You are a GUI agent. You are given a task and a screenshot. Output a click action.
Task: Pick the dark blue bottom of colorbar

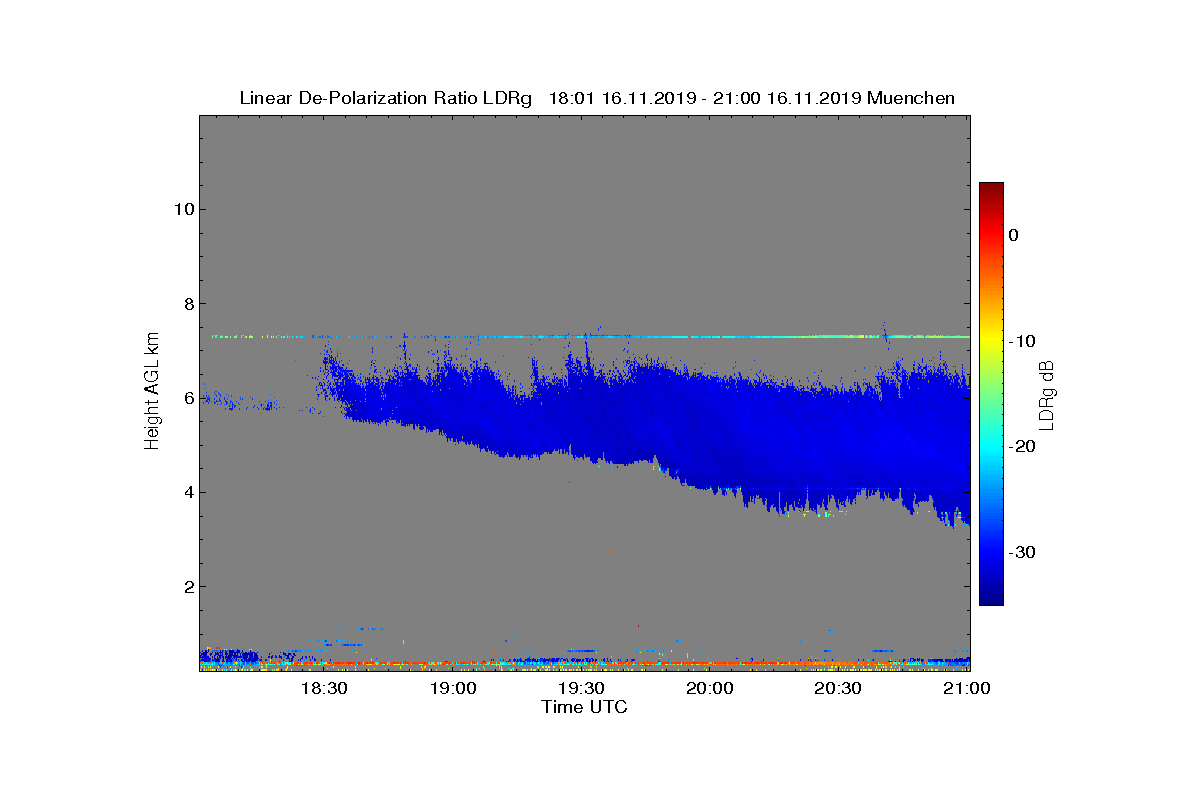(x=991, y=598)
